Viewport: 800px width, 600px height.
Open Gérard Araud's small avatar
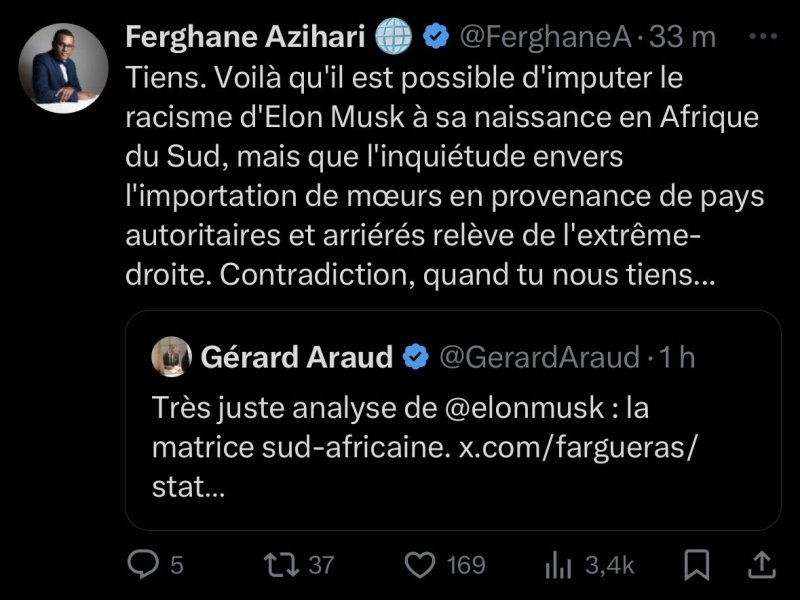coord(170,357)
